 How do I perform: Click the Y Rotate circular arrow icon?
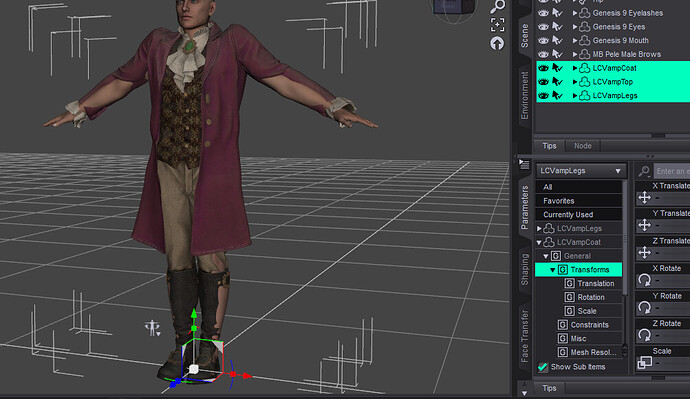click(x=644, y=307)
